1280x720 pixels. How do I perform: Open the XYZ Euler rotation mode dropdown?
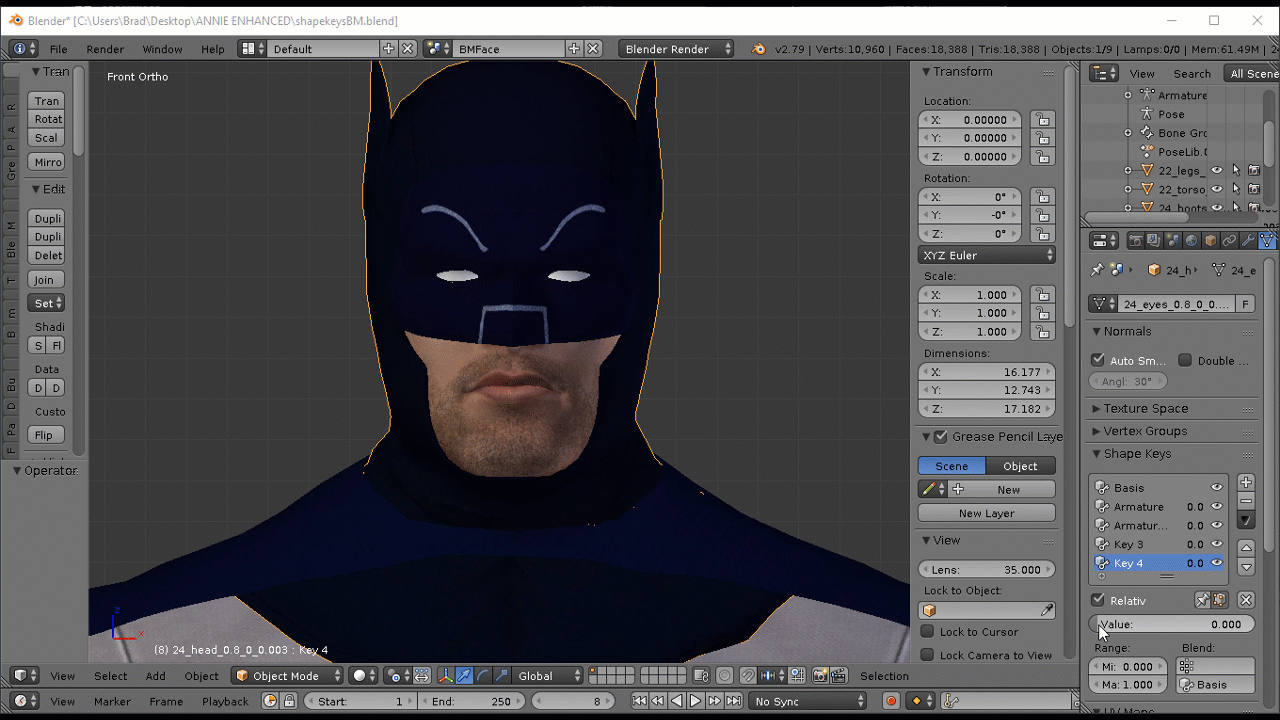pos(987,255)
